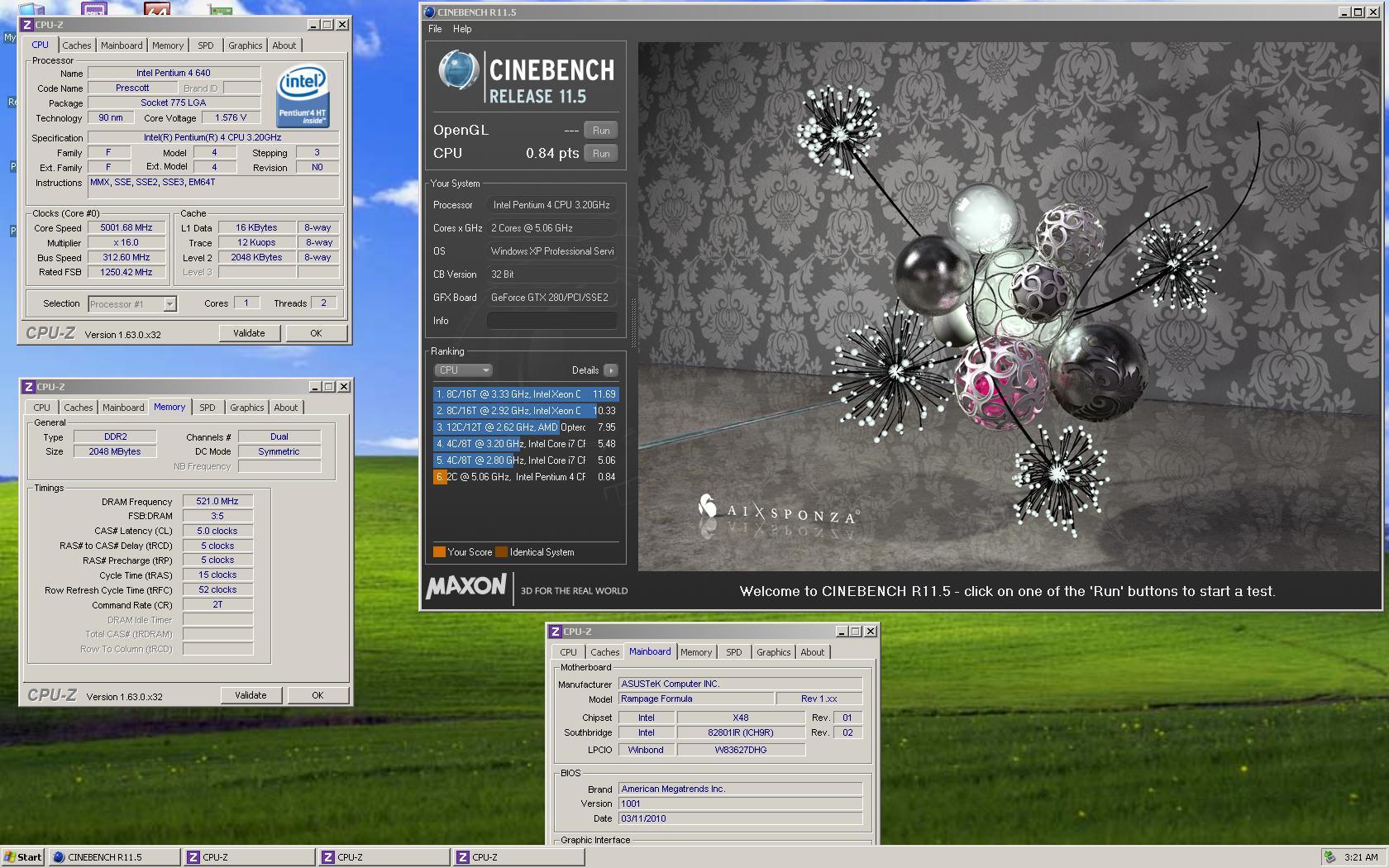Select the CINEBENCH R11.5 taskbar button
The image size is (1389, 868).
pos(115,857)
